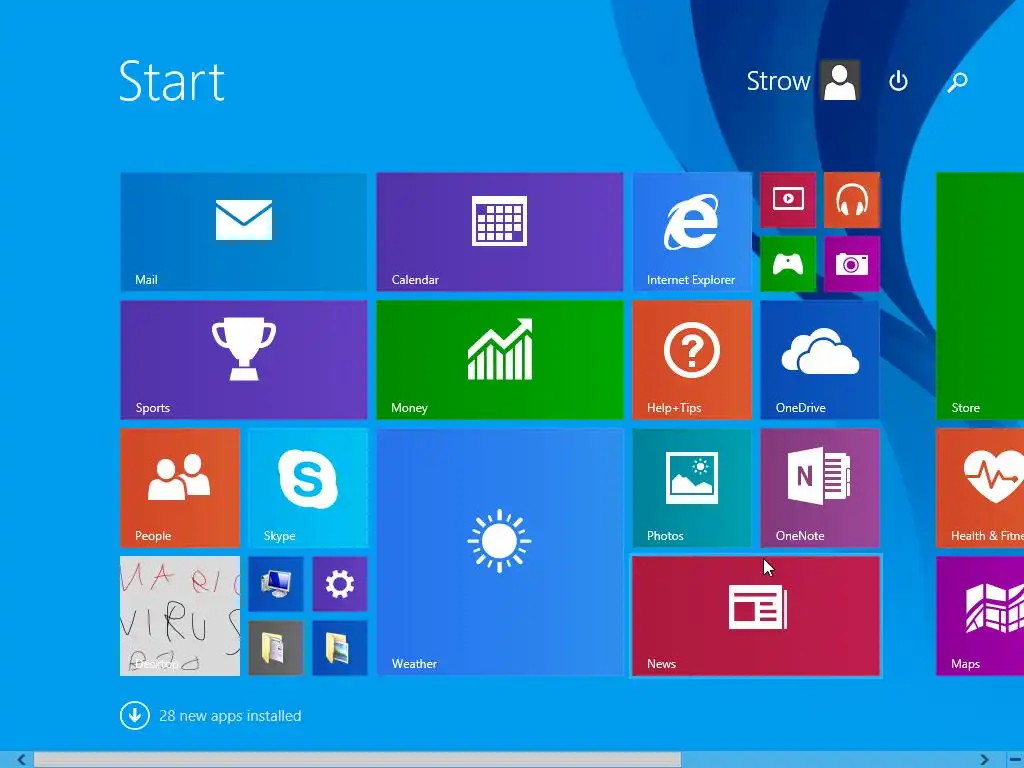
Task: Launch the Internet Explorer tile
Action: click(692, 232)
